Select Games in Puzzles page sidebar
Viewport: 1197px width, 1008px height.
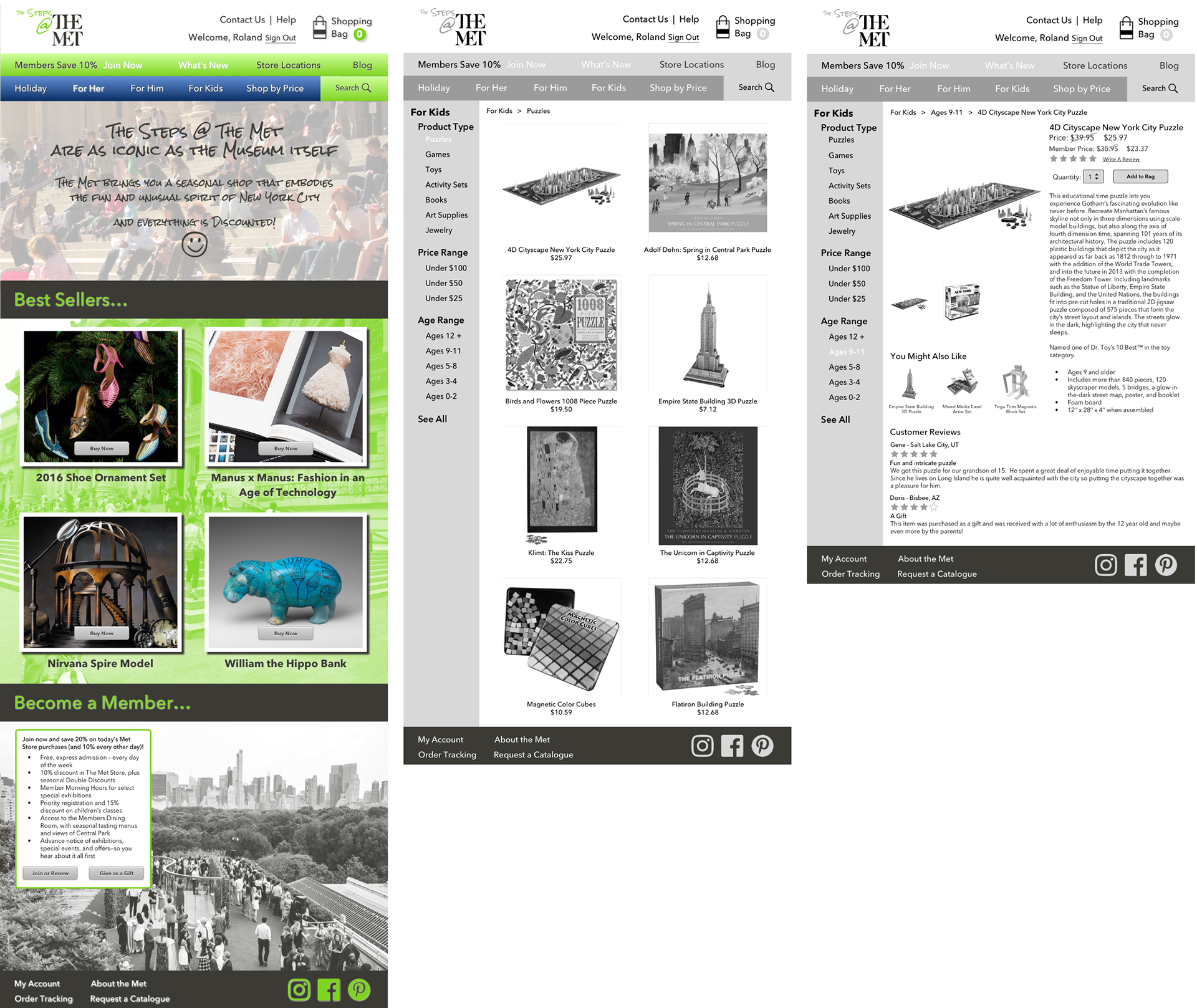point(438,155)
